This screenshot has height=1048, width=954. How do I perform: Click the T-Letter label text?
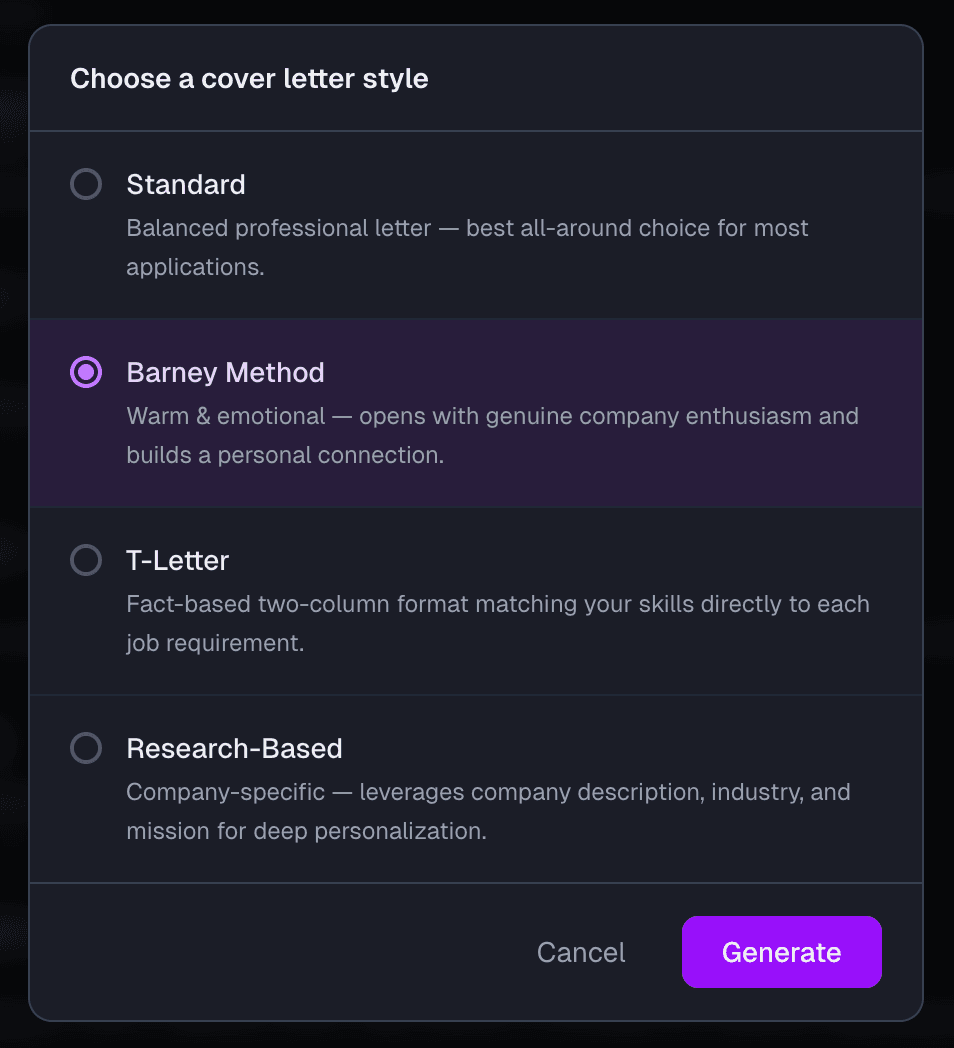pyautogui.click(x=178, y=560)
